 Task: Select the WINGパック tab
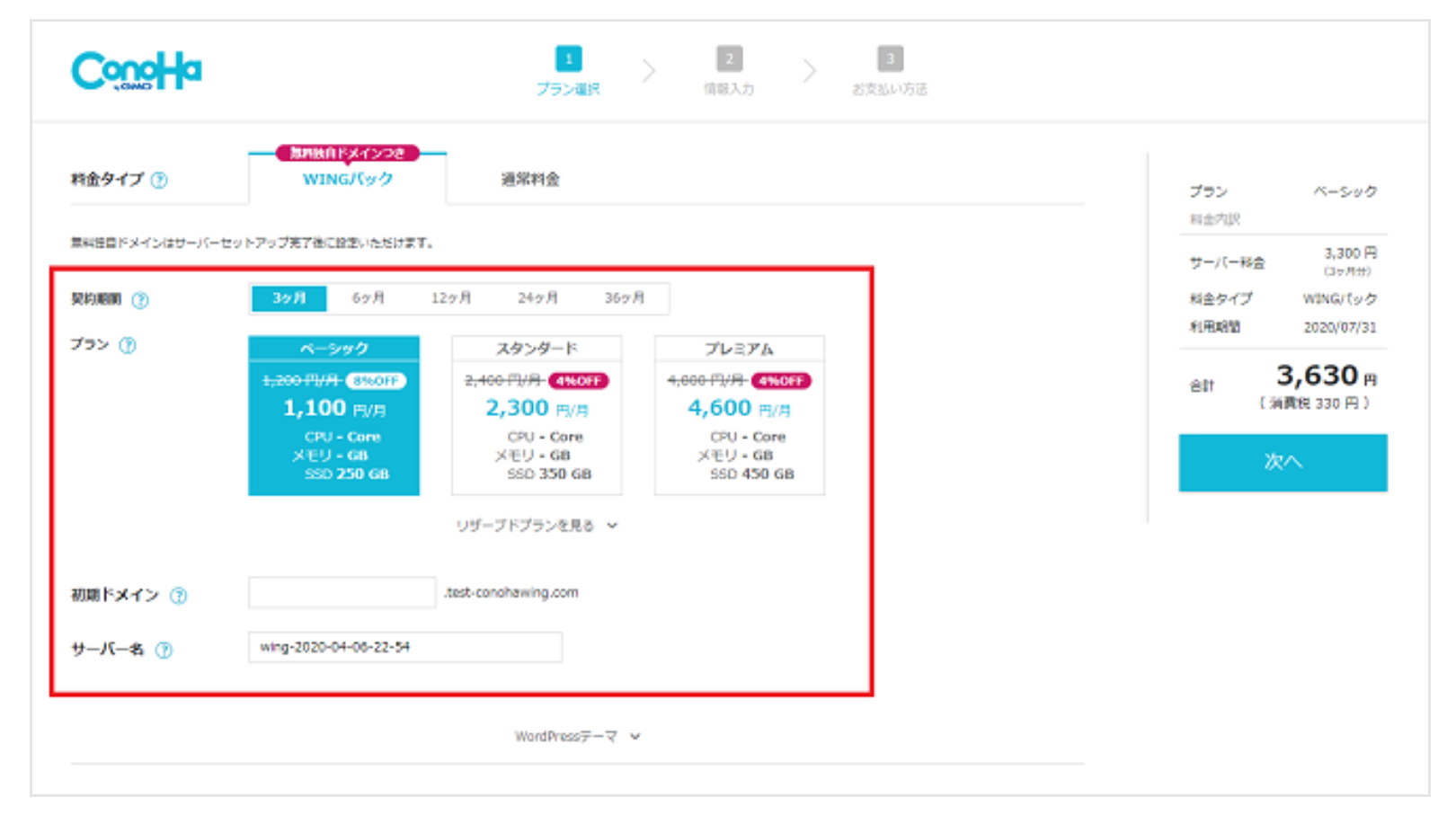click(x=348, y=179)
